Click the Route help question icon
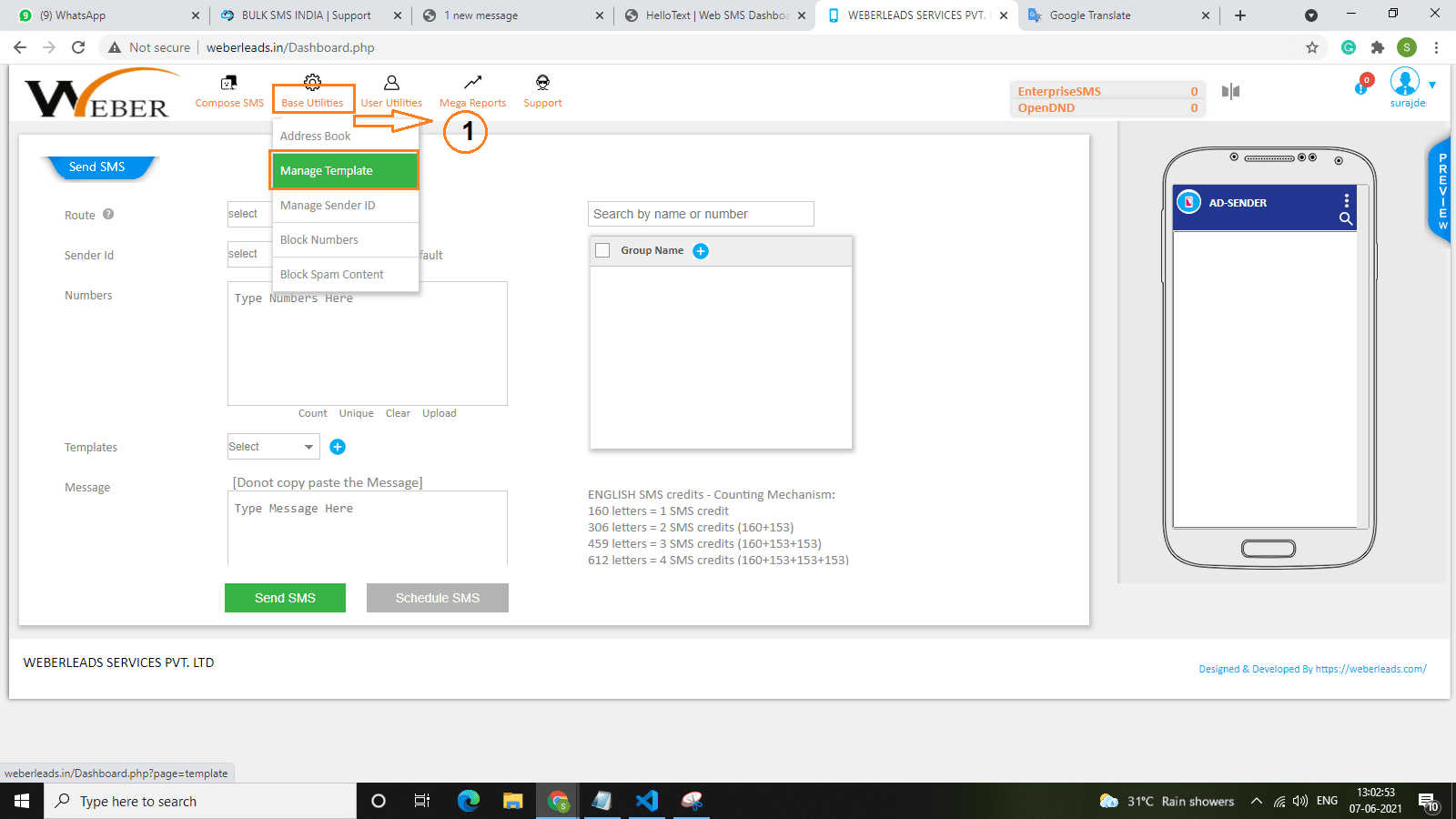The height and width of the screenshot is (819, 1456). tap(108, 215)
